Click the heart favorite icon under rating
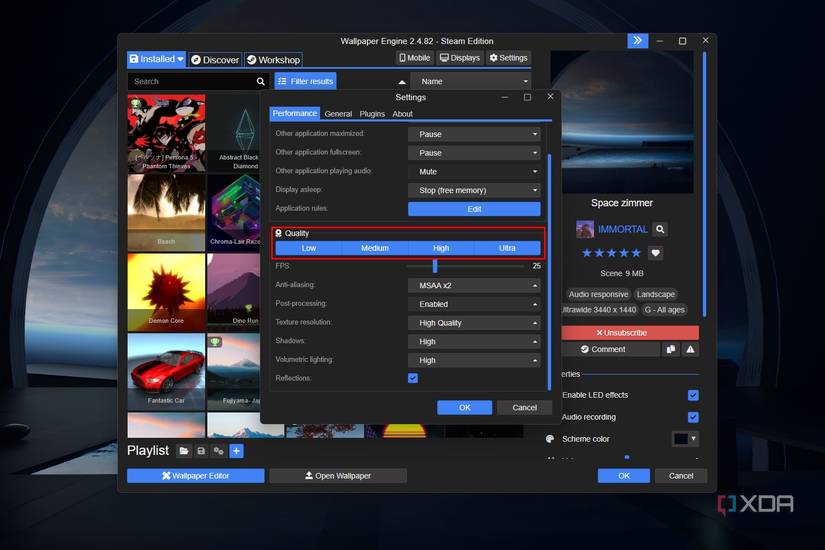The height and width of the screenshot is (550, 825). (x=655, y=253)
